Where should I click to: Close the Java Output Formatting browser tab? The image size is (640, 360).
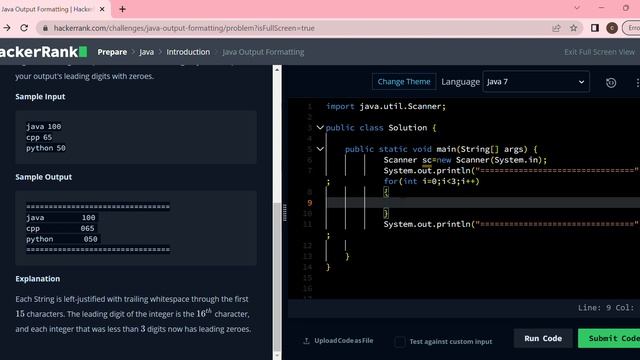[102, 9]
